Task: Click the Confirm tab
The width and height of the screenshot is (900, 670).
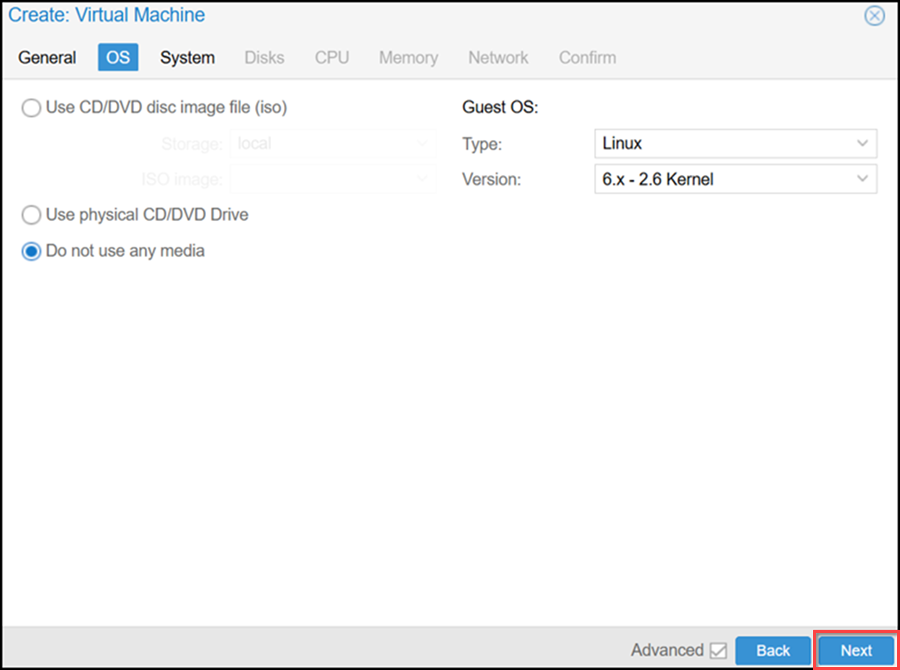Action: click(x=587, y=57)
